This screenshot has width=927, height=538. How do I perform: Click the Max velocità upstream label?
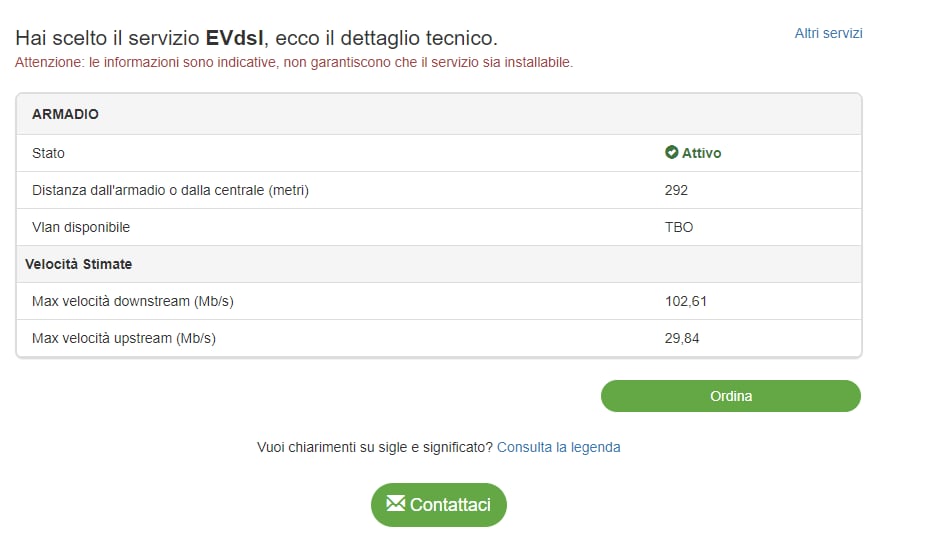tap(124, 338)
